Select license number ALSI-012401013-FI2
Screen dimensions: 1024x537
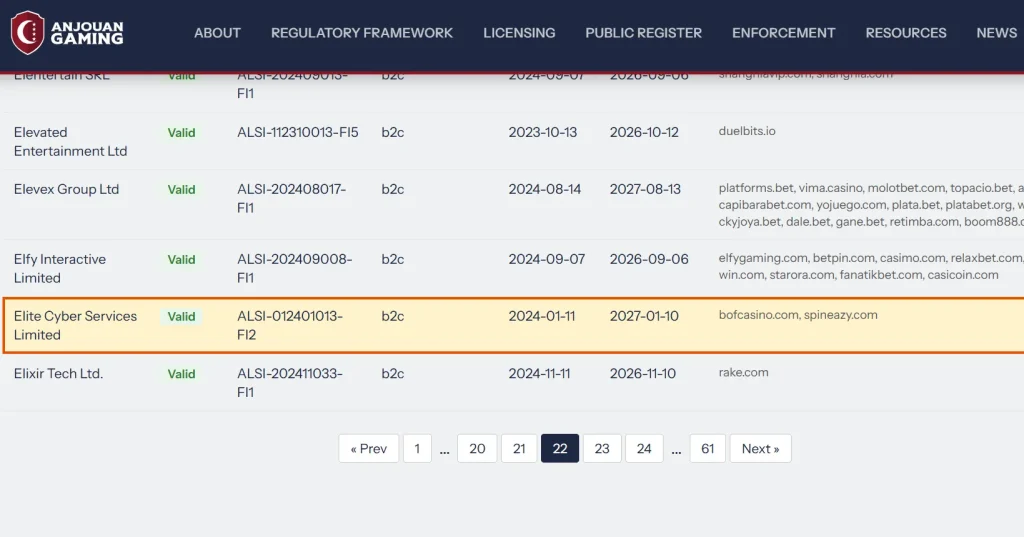coord(289,325)
